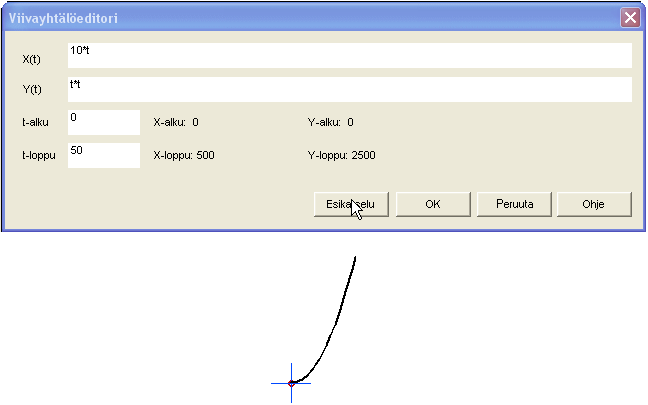Click the Viivayhtälöeditori title bar
Viewport: 648px width, 405px height.
[300, 18]
